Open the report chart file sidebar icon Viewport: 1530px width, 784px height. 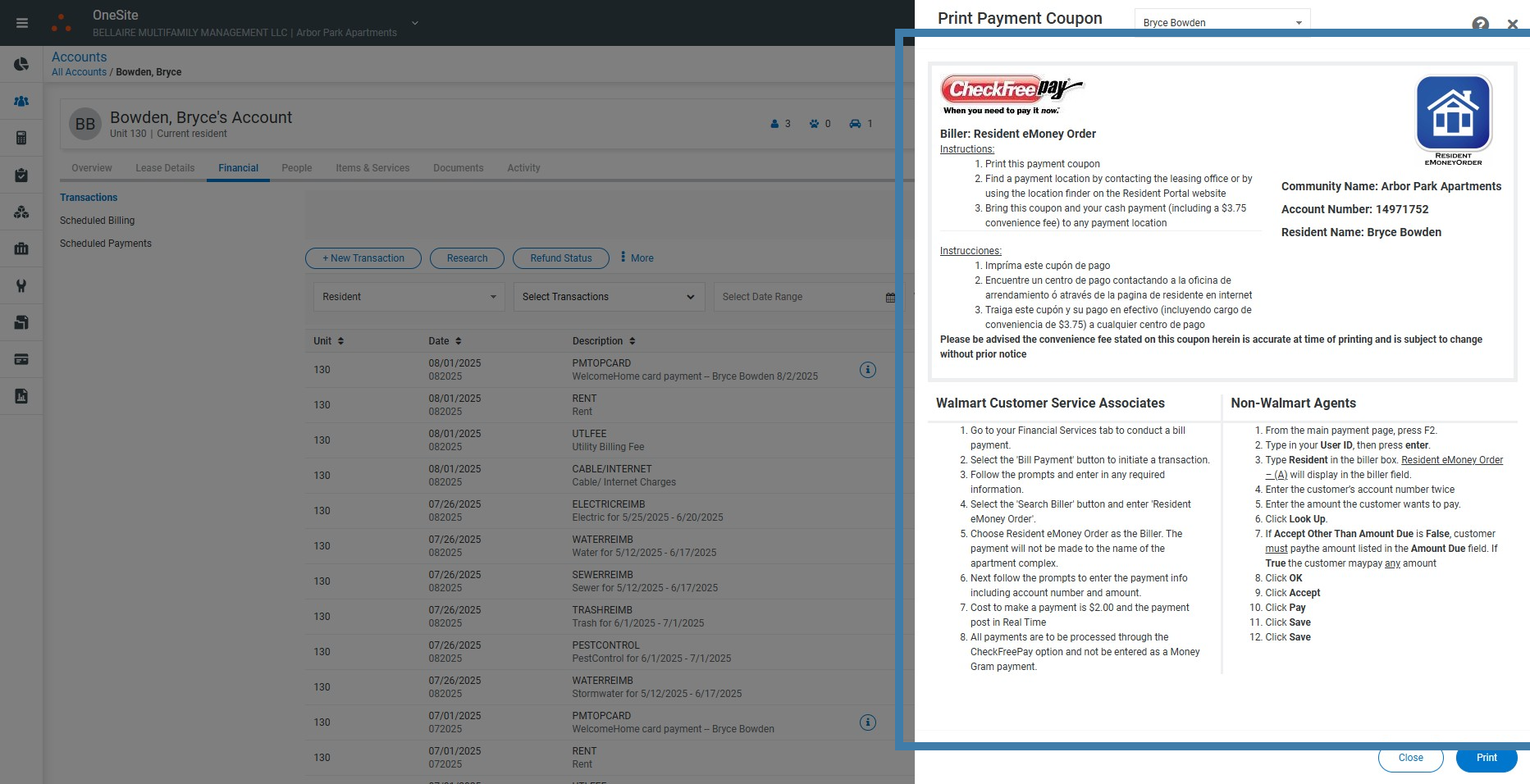21,396
